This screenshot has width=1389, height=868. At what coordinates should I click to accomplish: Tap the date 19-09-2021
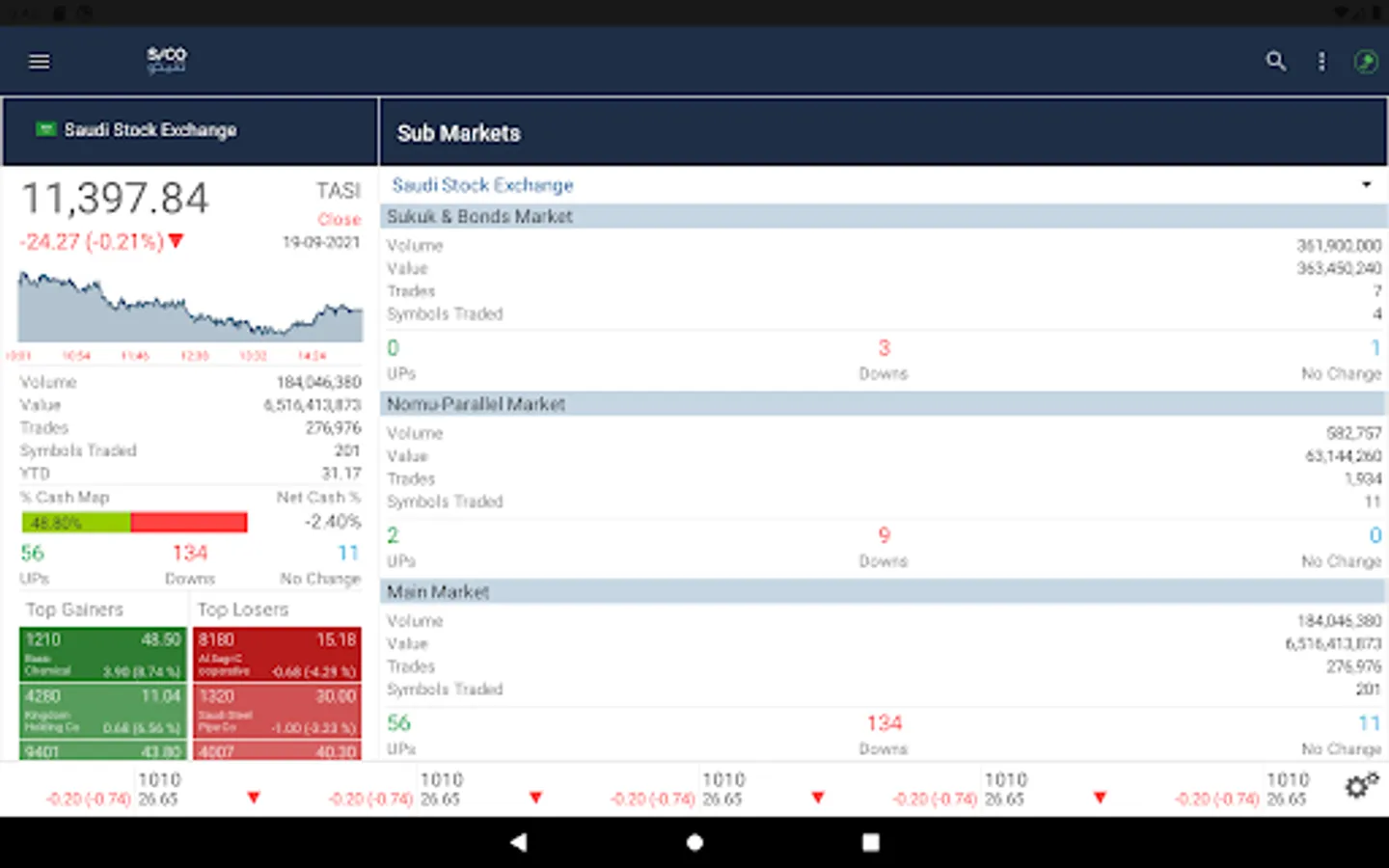point(321,242)
